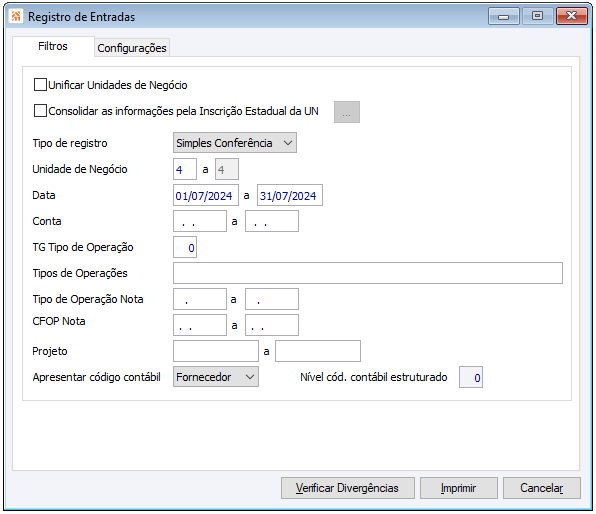This screenshot has width=596, height=514.
Task: Focus the first Tipo de Operação Nota field
Action: [200, 299]
